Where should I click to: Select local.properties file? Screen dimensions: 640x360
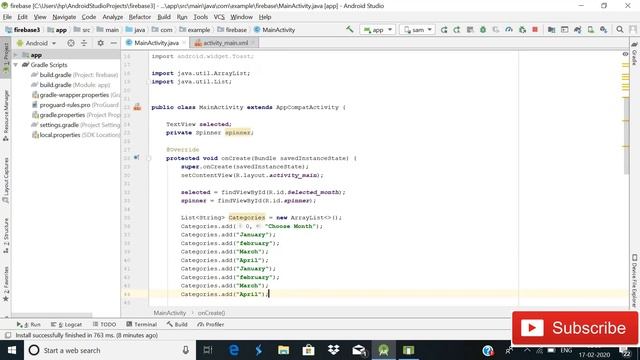[76, 135]
